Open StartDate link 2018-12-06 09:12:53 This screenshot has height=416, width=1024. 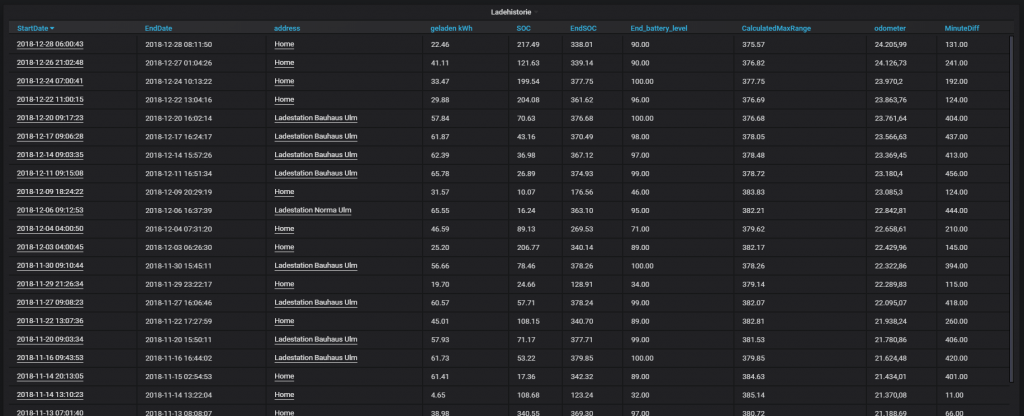point(50,210)
